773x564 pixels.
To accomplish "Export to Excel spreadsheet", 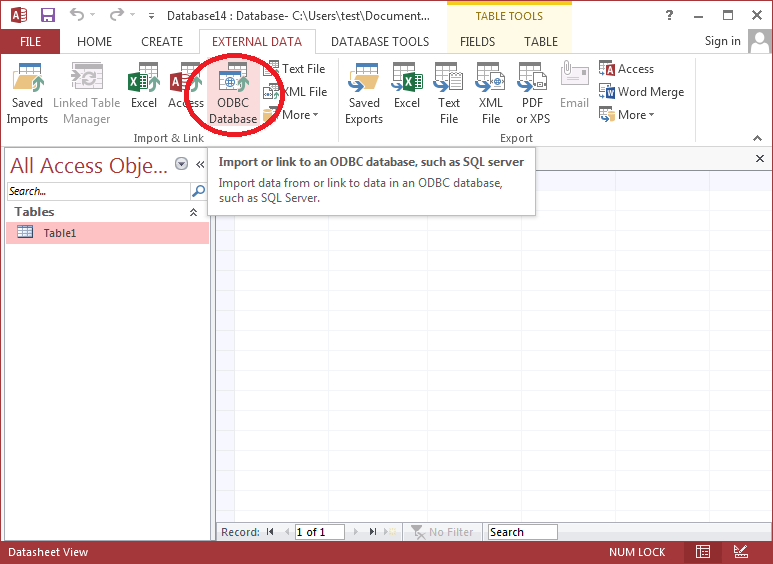I will tap(407, 86).
